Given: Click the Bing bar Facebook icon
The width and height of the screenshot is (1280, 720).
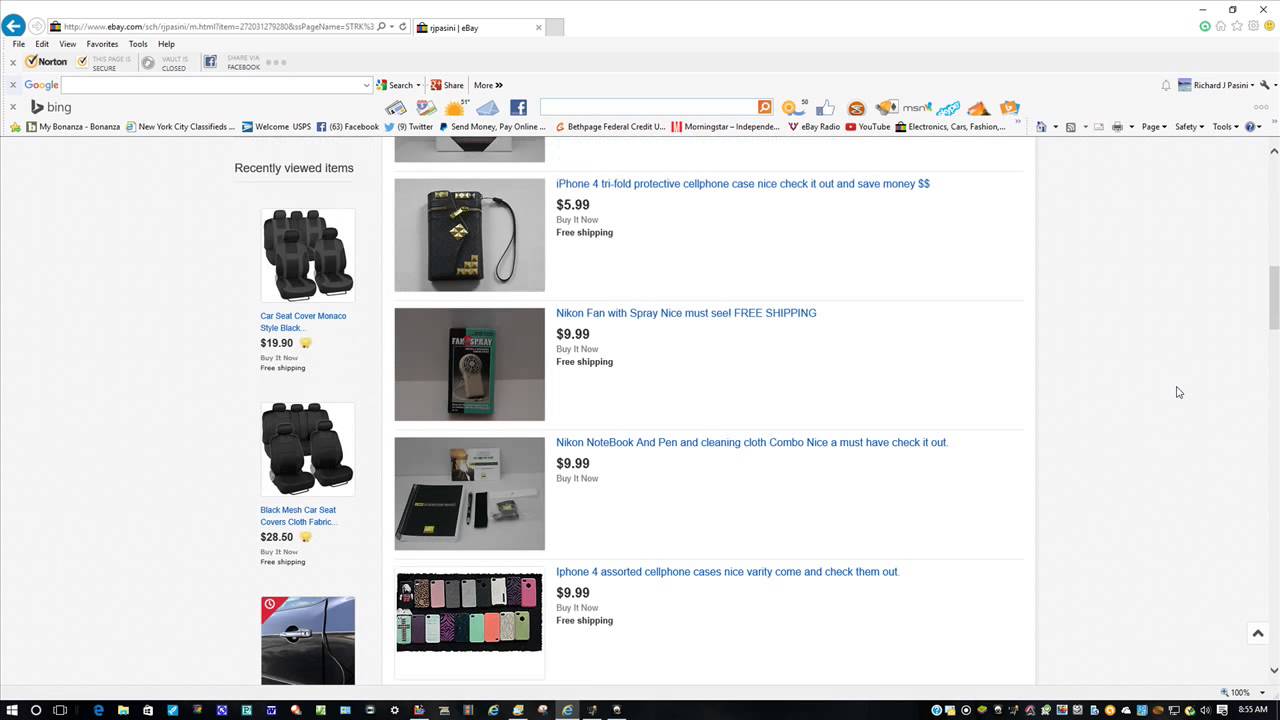Looking at the screenshot, I should click(518, 107).
